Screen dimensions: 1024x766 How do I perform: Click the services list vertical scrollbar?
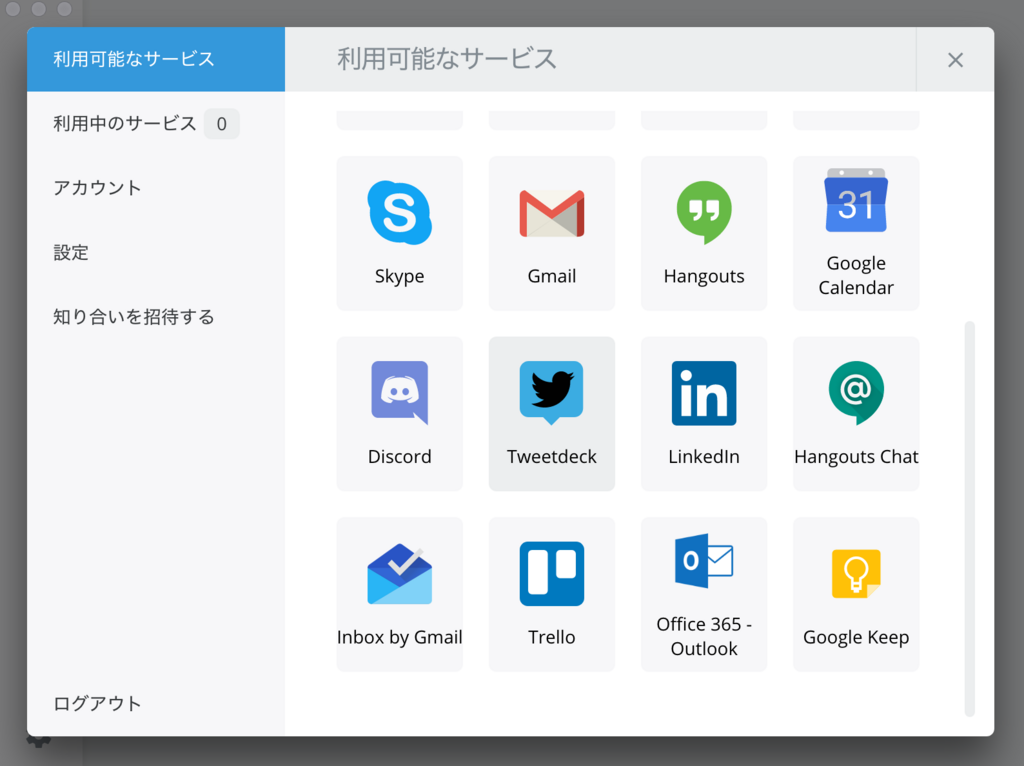click(969, 519)
